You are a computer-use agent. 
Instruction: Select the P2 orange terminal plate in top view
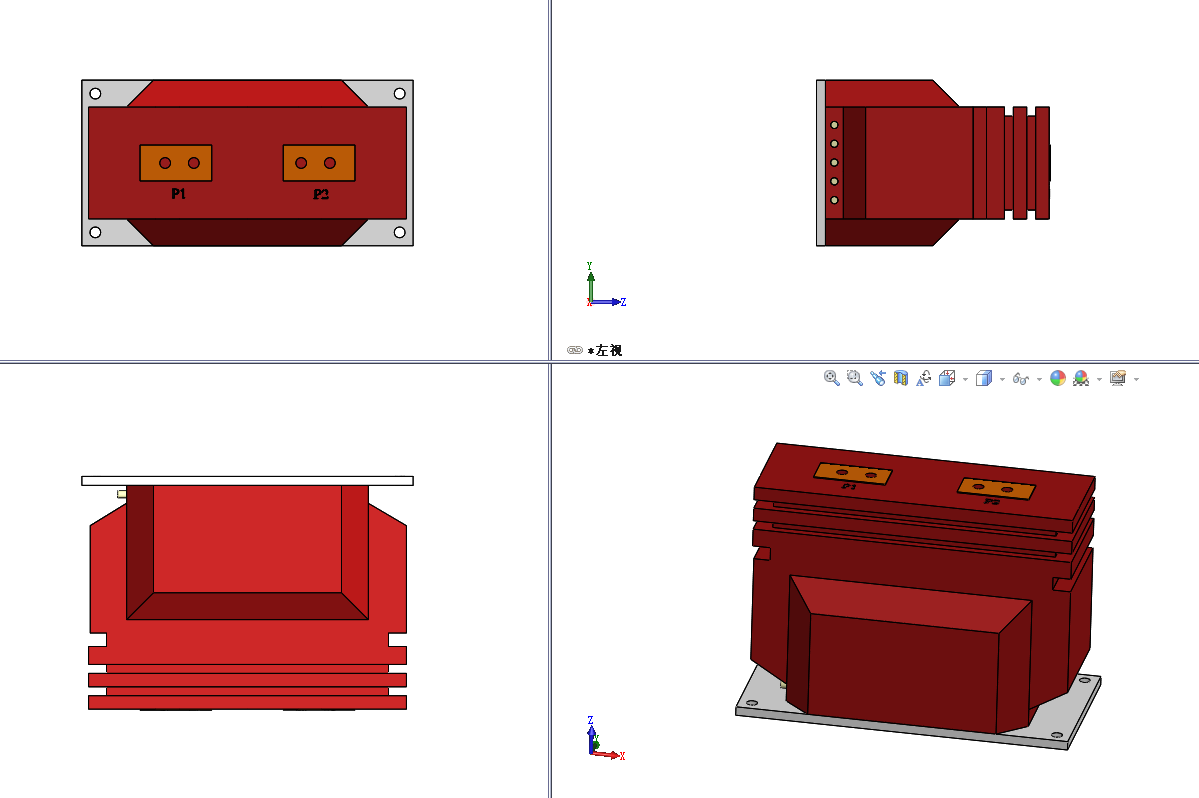(319, 163)
